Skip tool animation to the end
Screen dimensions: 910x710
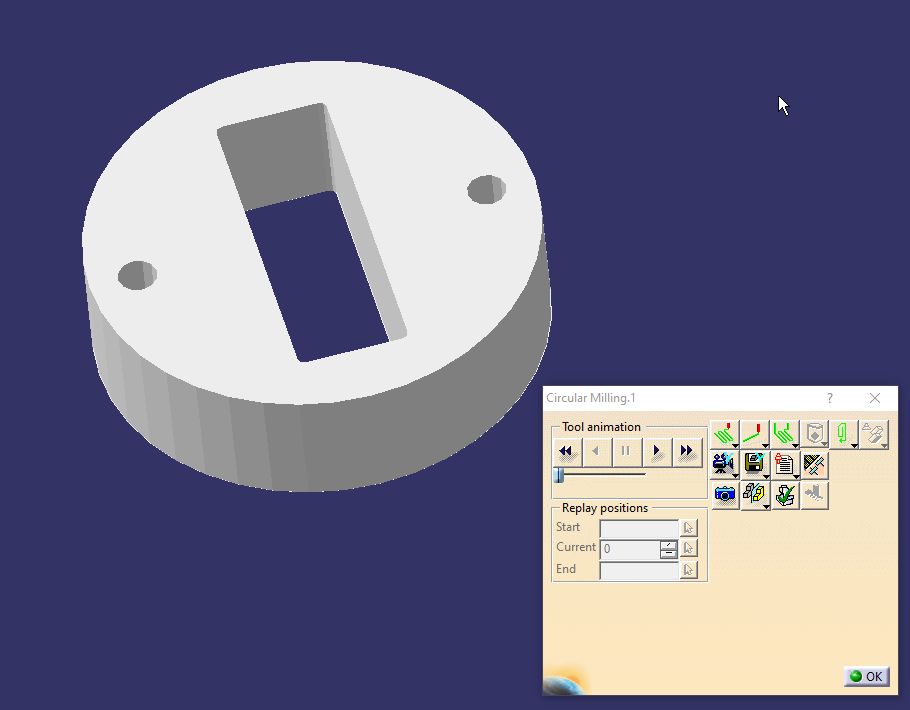click(x=687, y=451)
